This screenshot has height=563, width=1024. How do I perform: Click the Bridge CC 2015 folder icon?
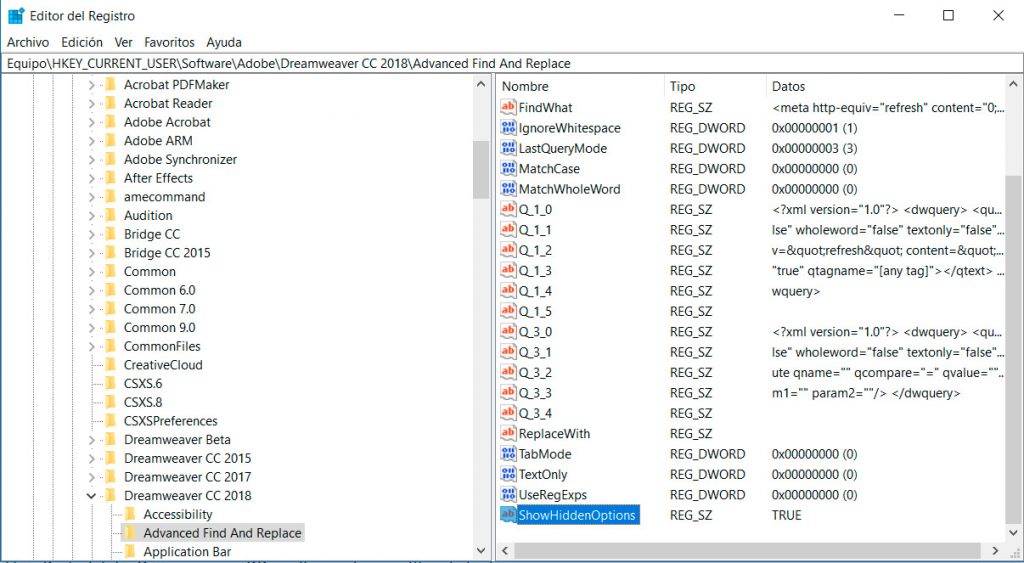pyautogui.click(x=110, y=253)
